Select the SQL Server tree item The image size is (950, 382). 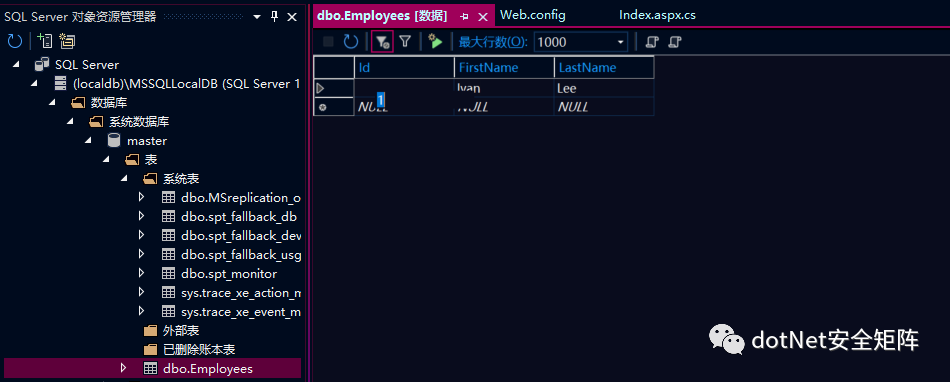pyautogui.click(x=87, y=64)
